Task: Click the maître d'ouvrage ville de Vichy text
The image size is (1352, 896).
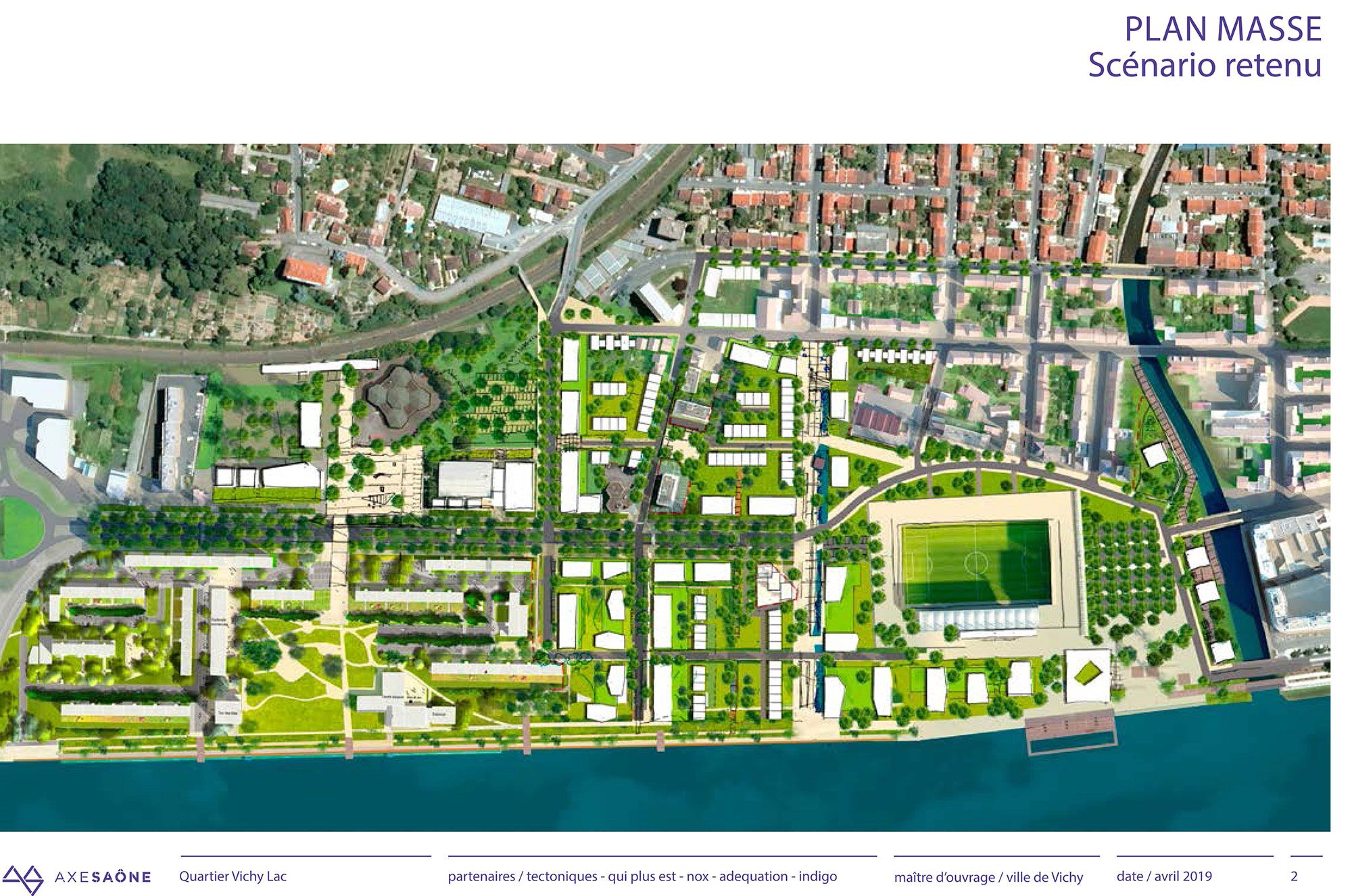Action: [x=988, y=877]
